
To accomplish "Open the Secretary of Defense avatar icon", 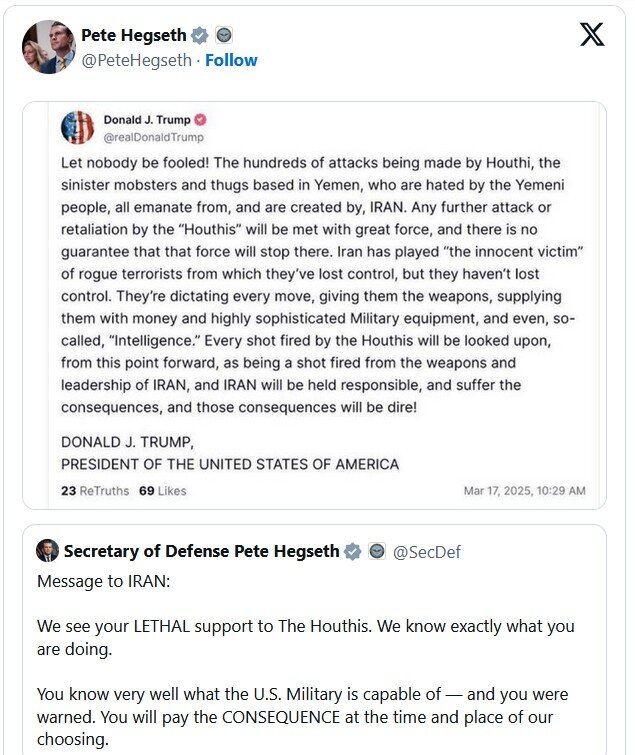I will coord(47,551).
